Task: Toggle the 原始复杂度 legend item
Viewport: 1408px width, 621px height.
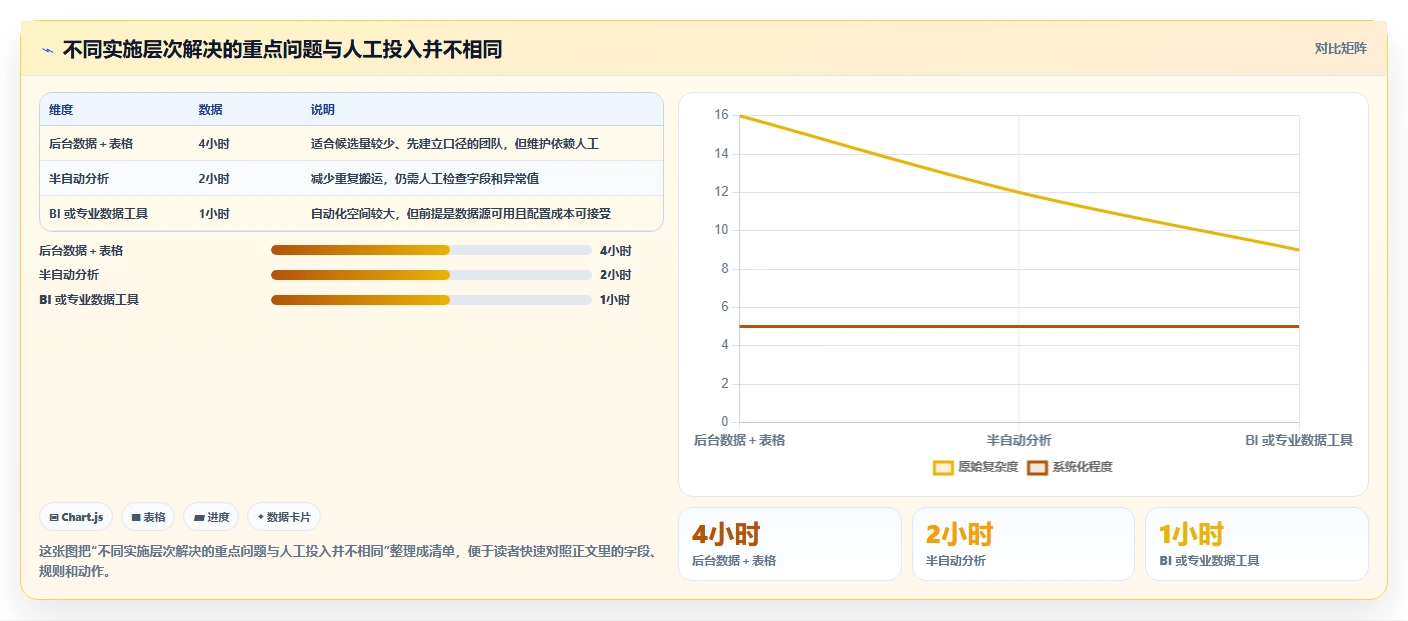Action: (975, 467)
